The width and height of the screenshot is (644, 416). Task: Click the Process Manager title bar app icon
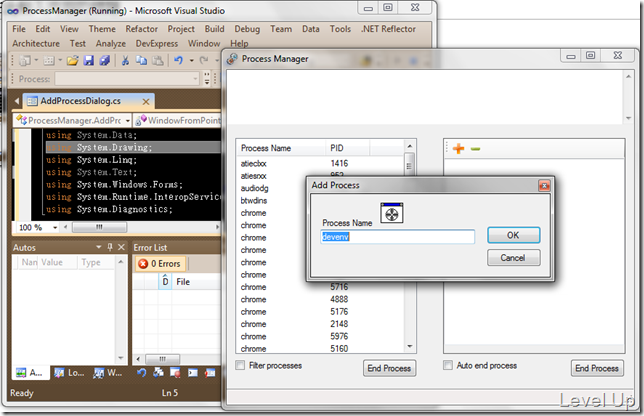tap(232, 59)
